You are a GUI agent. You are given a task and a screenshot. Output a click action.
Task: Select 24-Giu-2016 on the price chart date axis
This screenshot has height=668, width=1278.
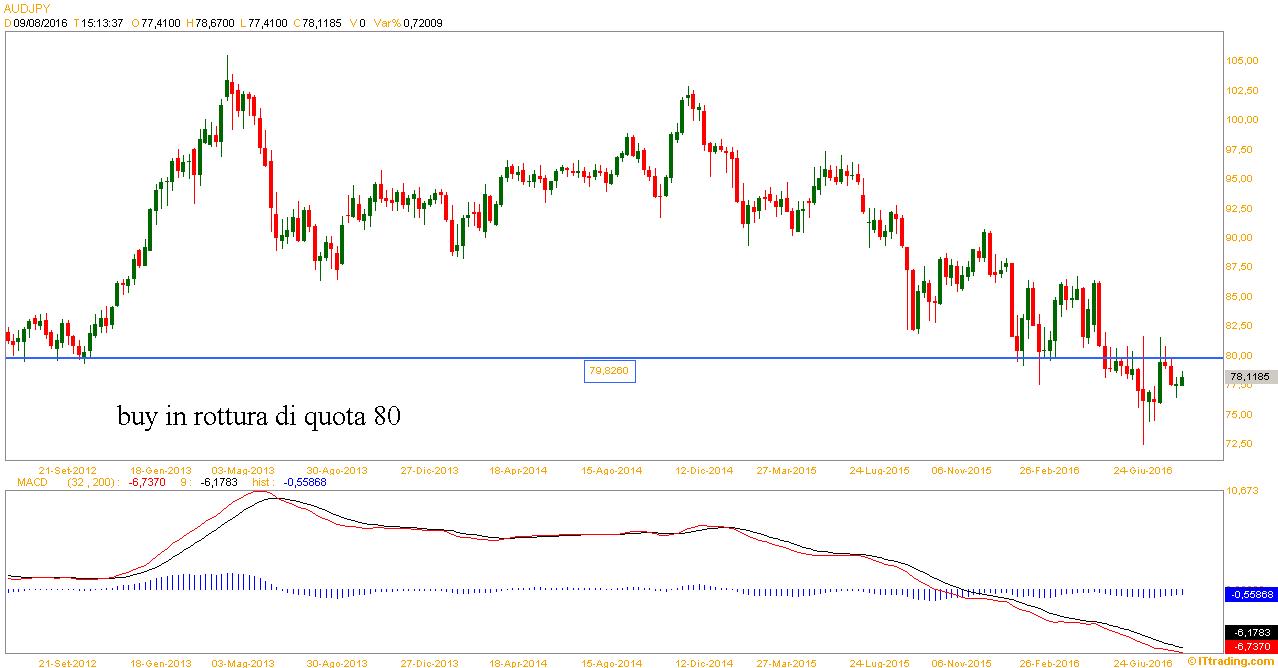point(1144,469)
